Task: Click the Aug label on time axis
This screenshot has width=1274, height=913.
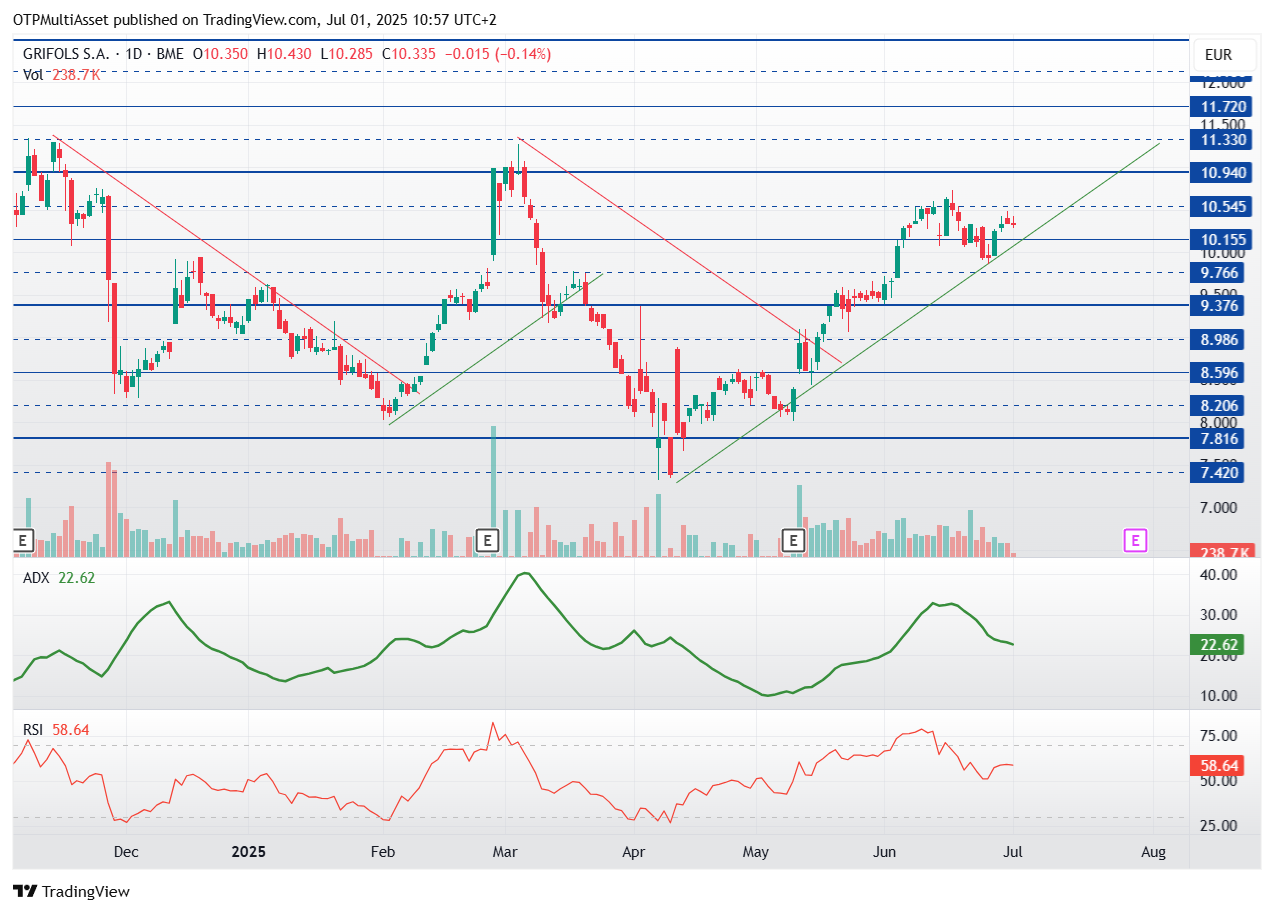Action: tap(1153, 852)
